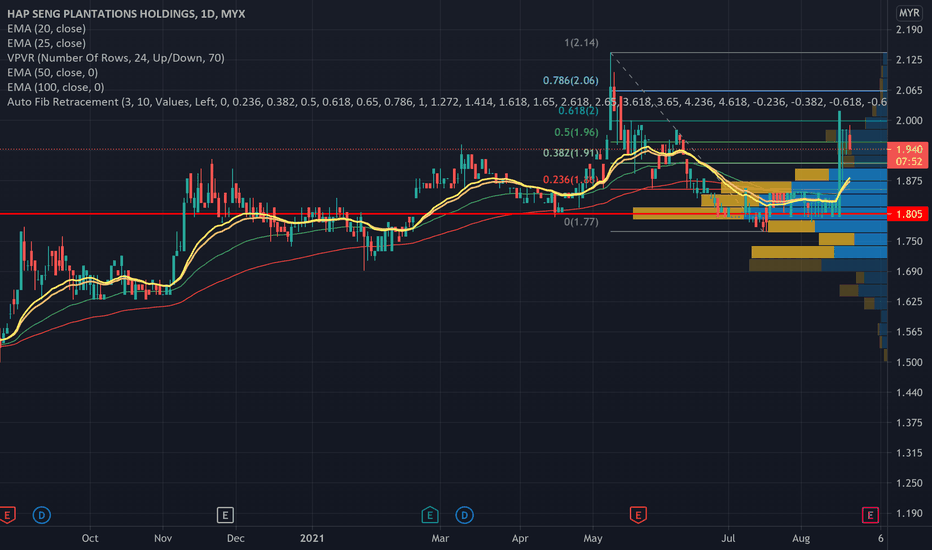Click the Mar label on time axis
The height and width of the screenshot is (550, 932).
(x=440, y=538)
